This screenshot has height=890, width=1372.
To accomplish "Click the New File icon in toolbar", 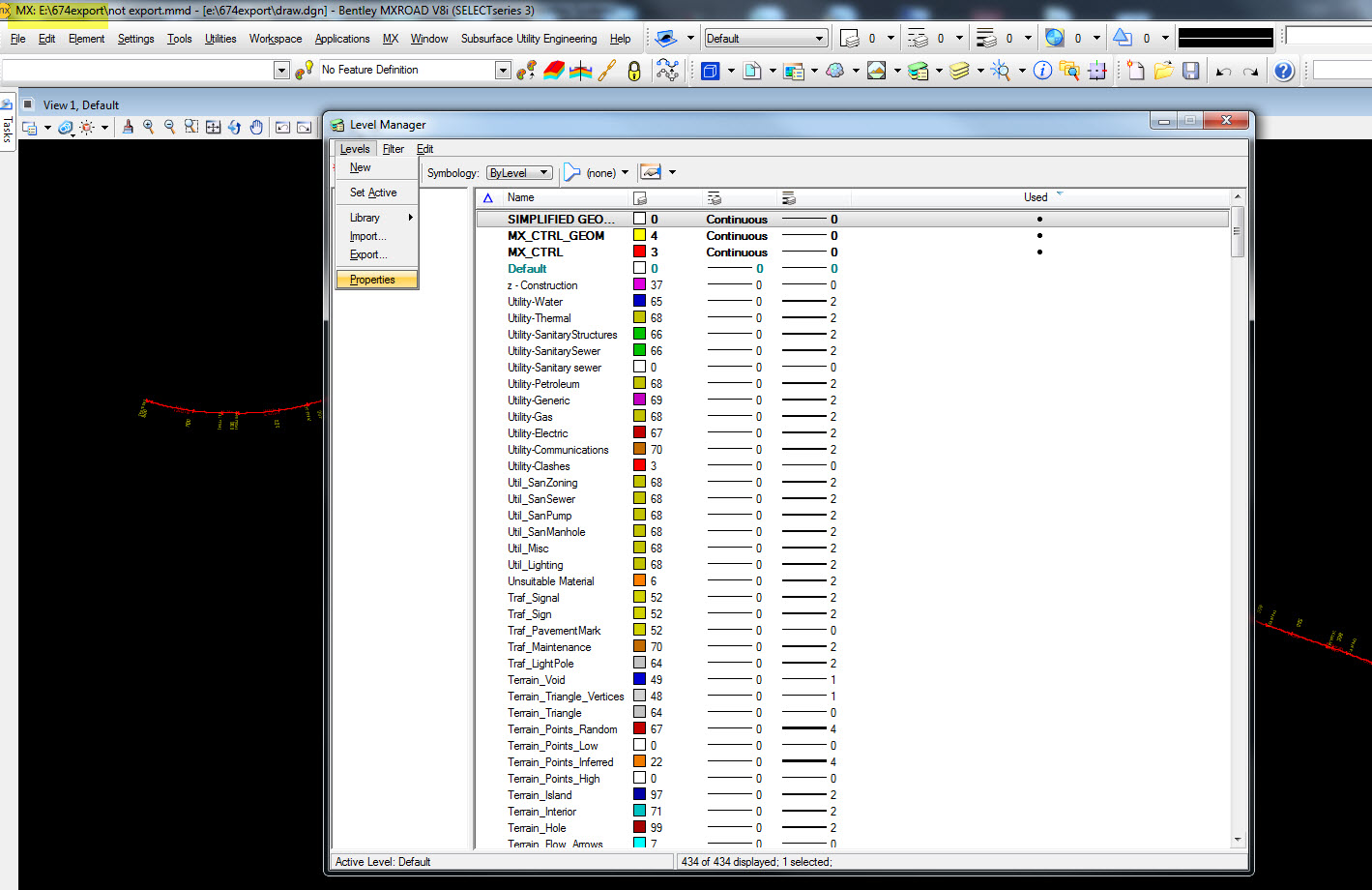I will pos(1136,71).
